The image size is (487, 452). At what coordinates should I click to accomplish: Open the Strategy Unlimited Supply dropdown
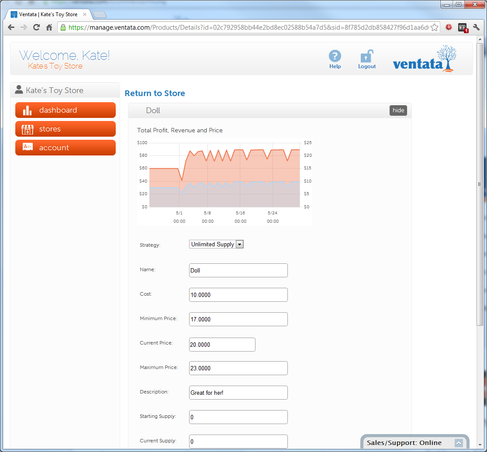pos(216,244)
